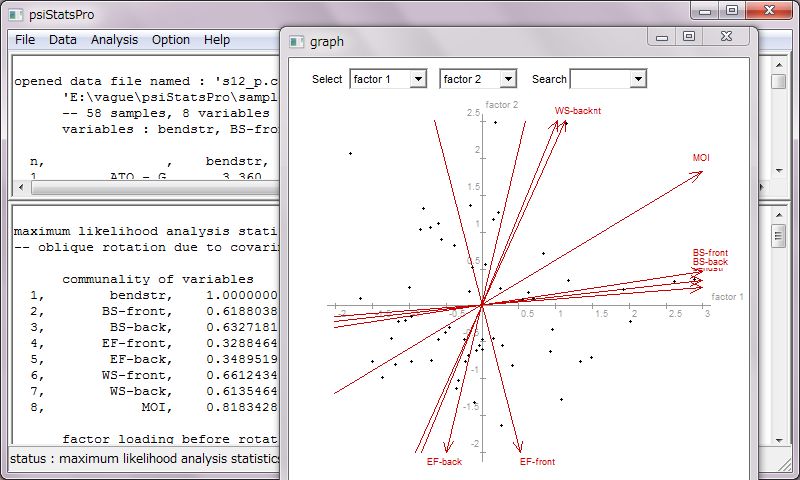Open the Data menu
The height and width of the screenshot is (480, 800).
[x=63, y=40]
